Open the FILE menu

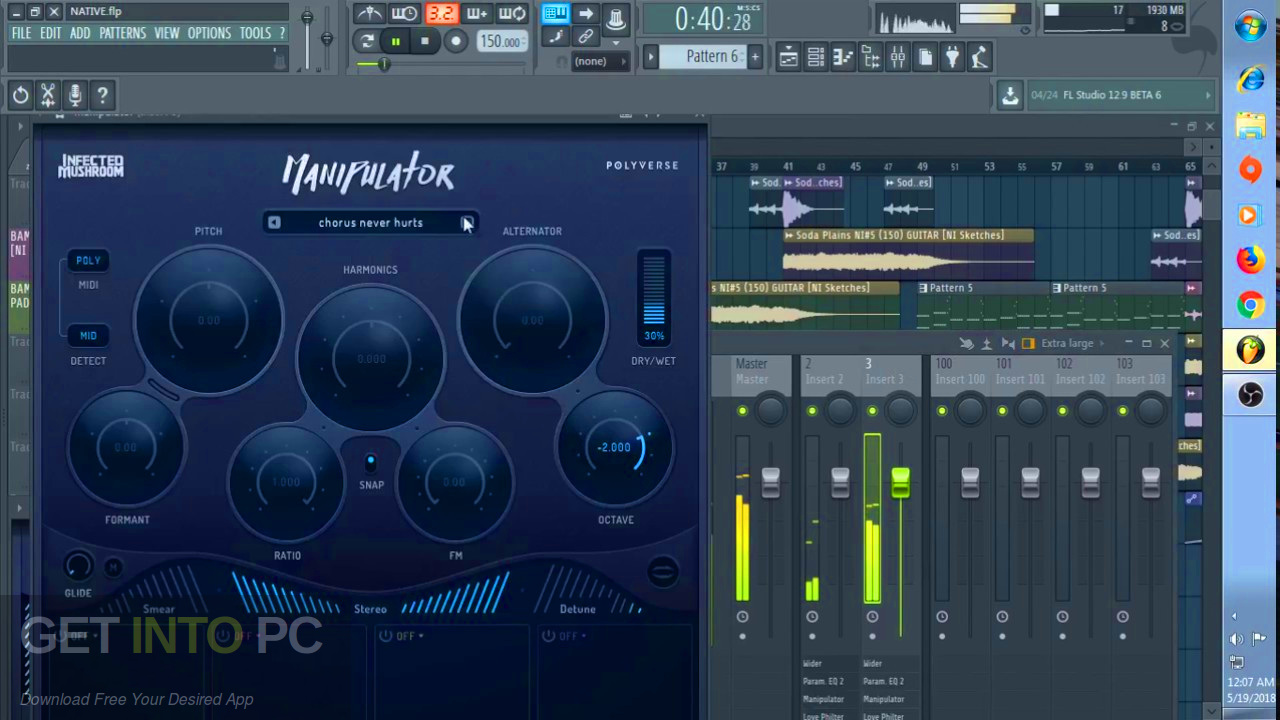coord(21,33)
